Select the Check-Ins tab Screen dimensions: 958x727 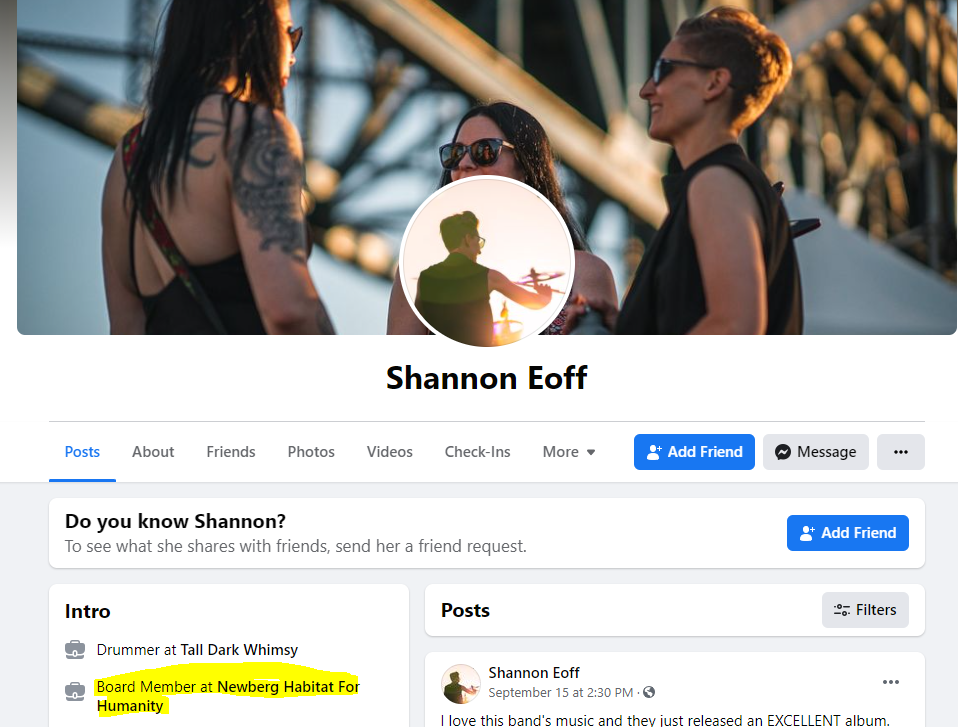477,452
